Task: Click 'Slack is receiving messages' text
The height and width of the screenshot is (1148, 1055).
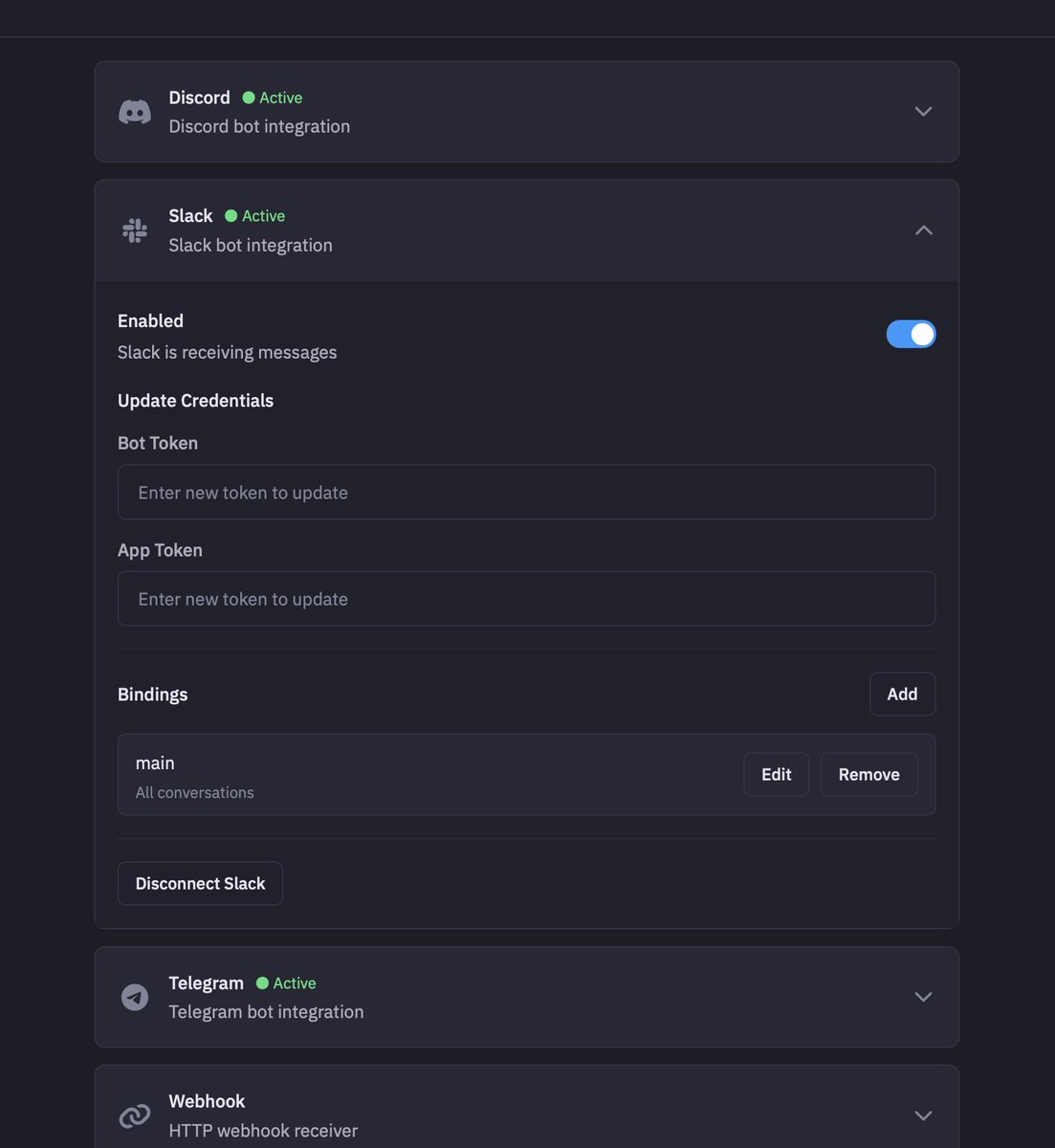Action: point(227,352)
